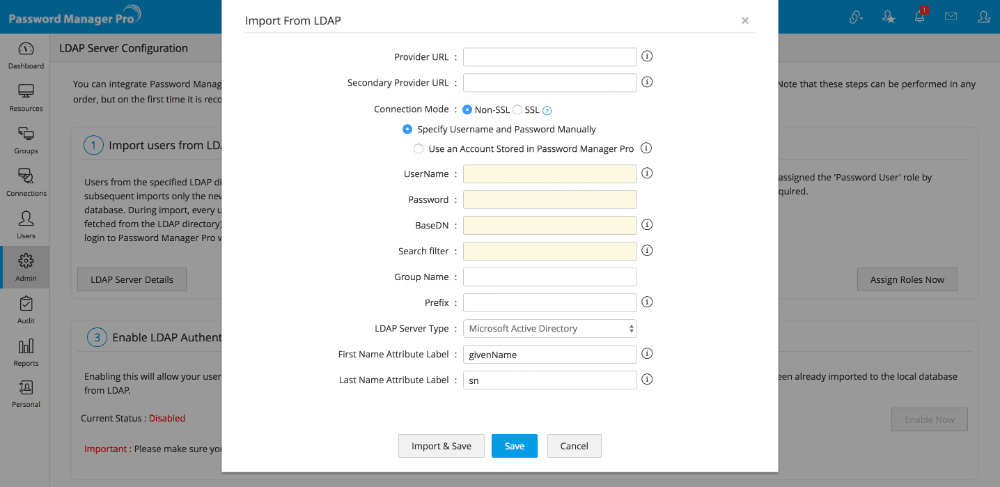1000x487 pixels.
Task: Open the Audit section icon
Action: tap(26, 309)
